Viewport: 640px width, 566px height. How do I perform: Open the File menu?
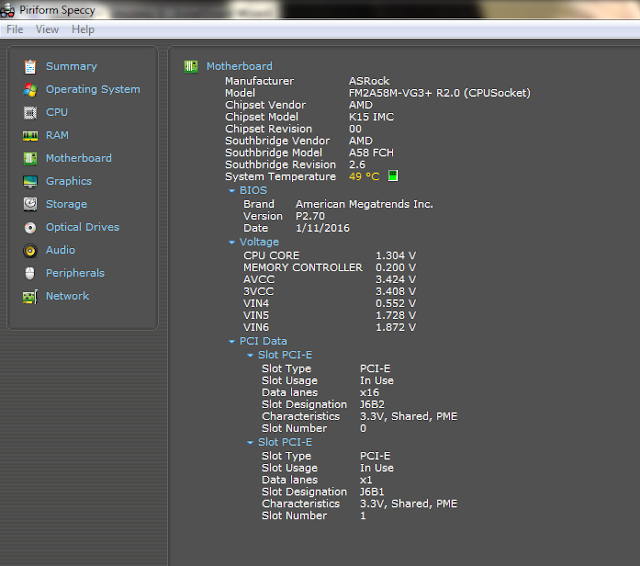[x=15, y=29]
